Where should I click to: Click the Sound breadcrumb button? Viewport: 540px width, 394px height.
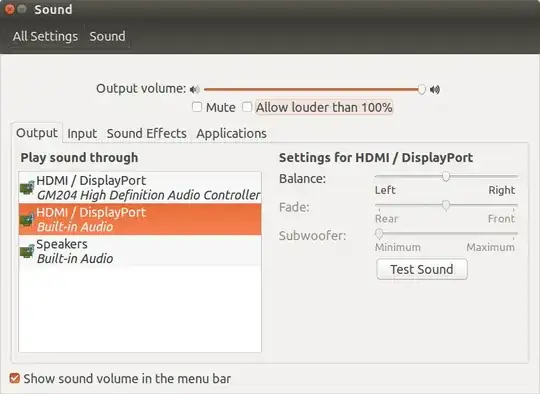[x=107, y=36]
